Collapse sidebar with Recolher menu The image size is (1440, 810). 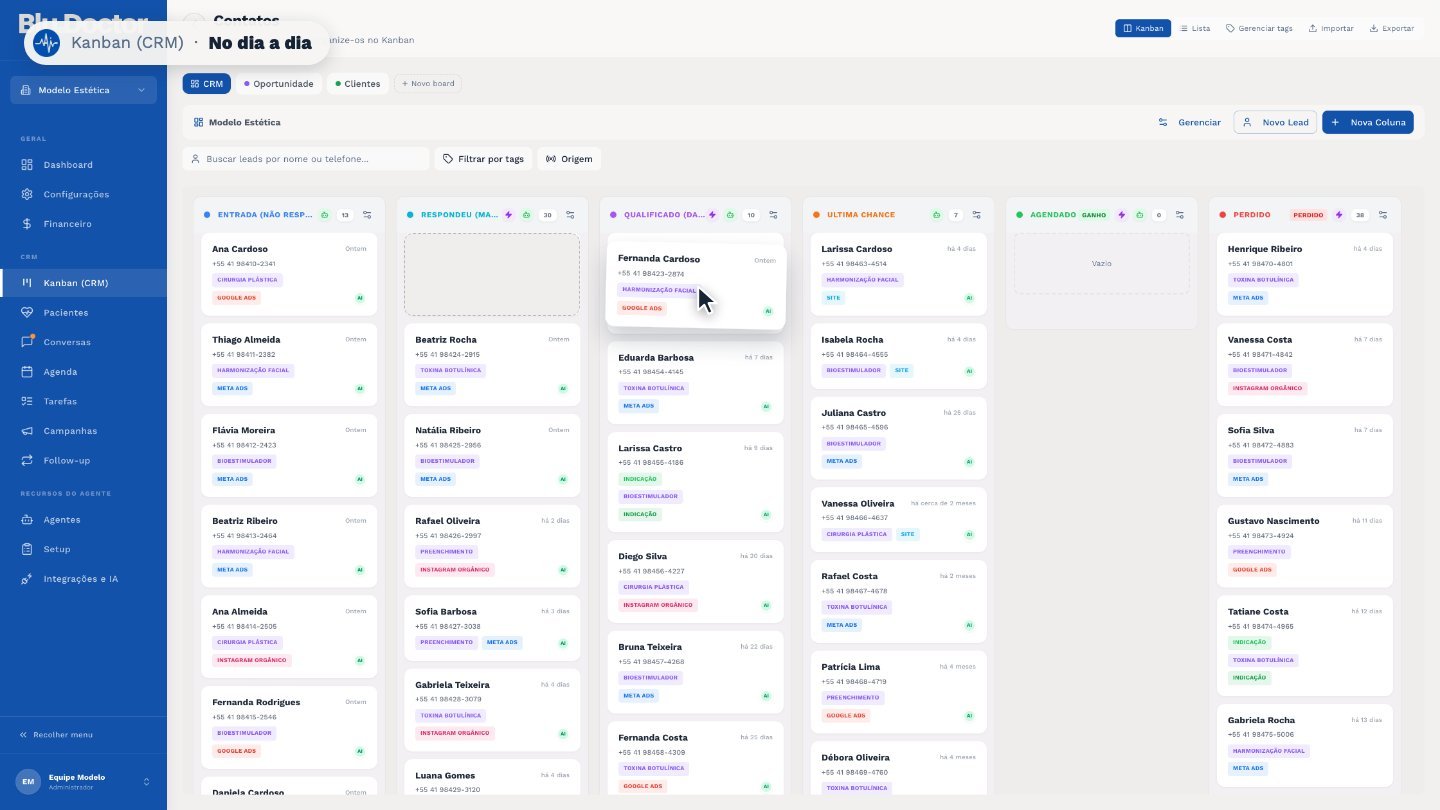(x=56, y=735)
